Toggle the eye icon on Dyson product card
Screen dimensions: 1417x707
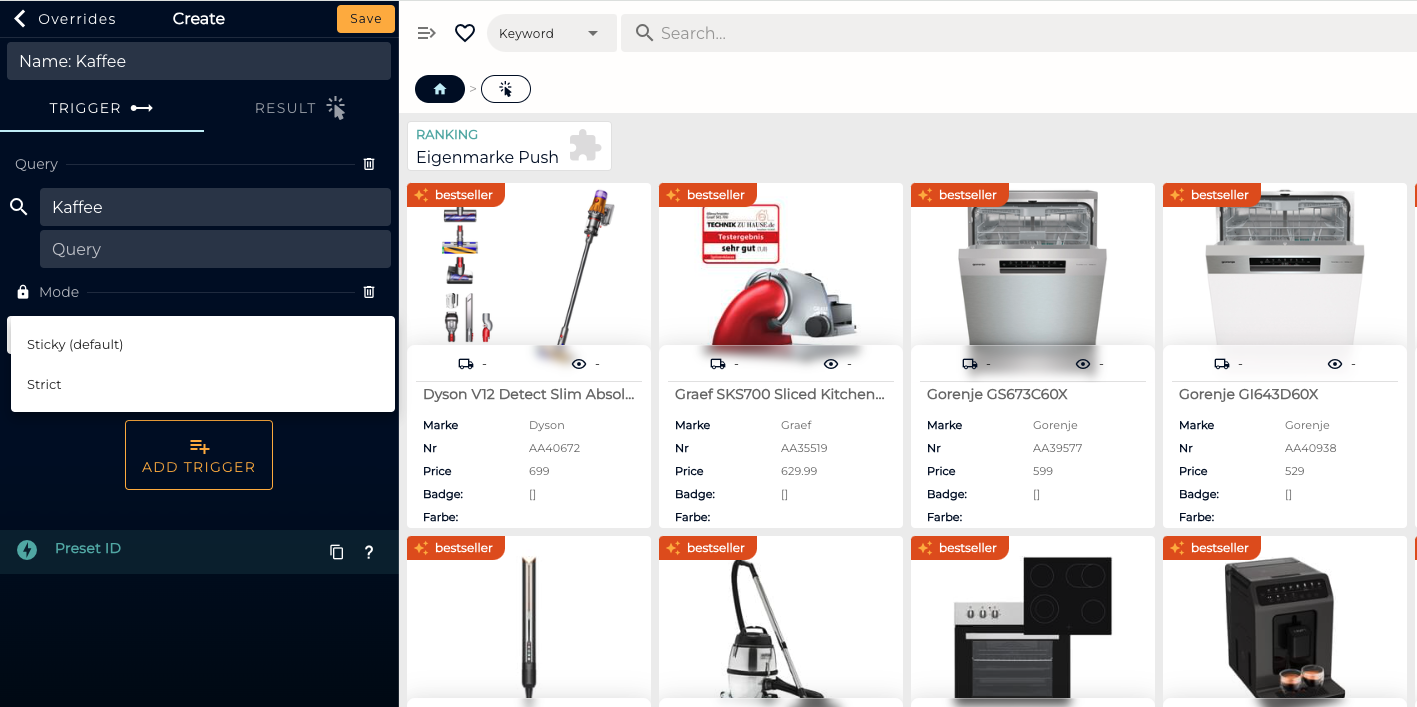tap(579, 364)
